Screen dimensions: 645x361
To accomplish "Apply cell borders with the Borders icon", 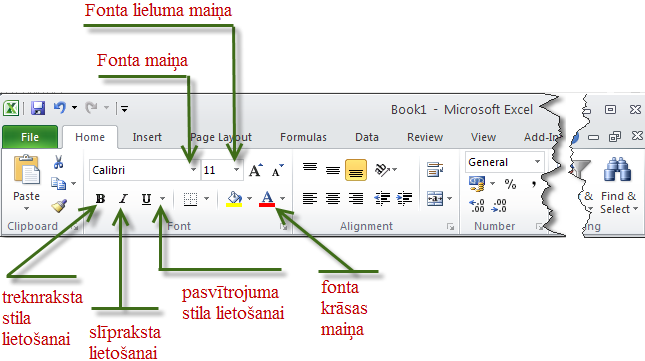I will 190,199.
